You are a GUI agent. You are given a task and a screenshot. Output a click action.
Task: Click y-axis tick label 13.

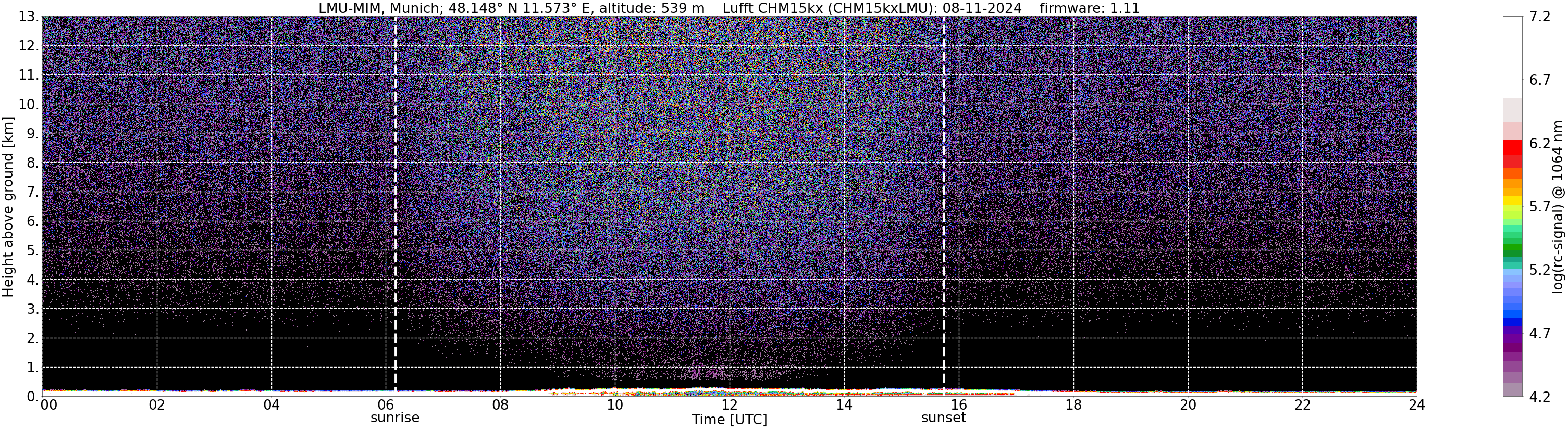point(29,17)
